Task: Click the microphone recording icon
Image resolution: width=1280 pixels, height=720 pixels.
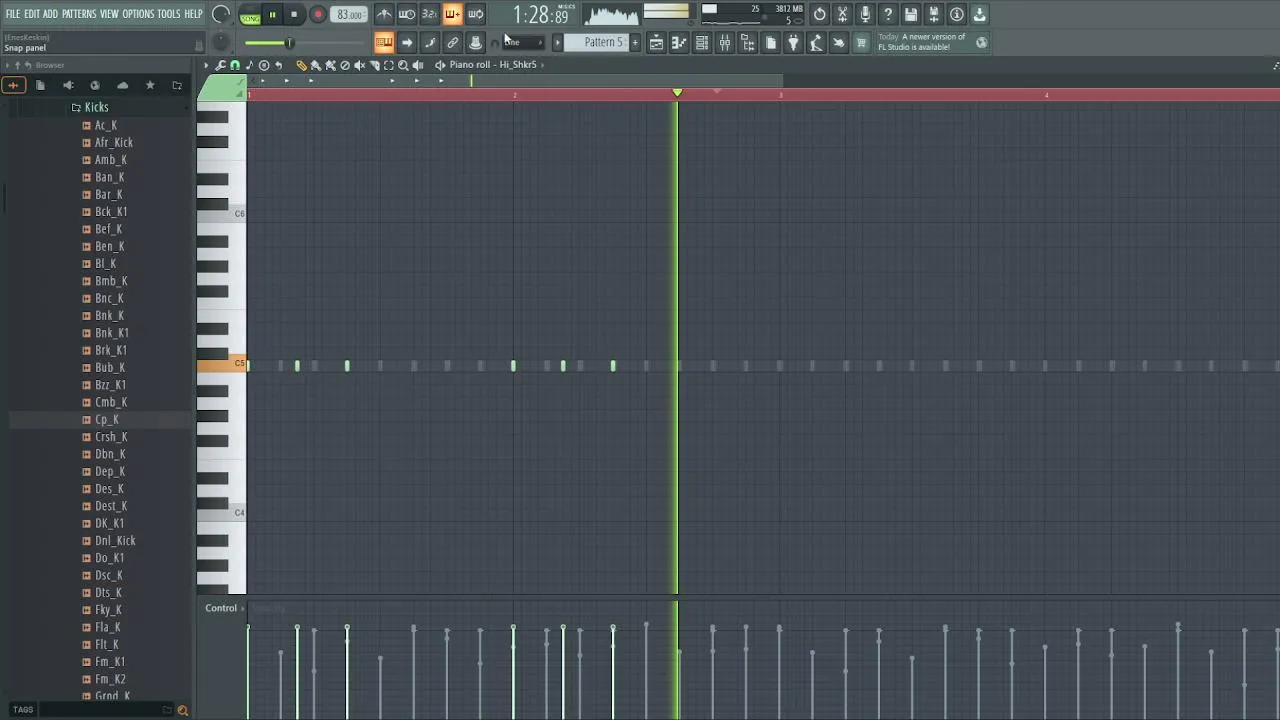Action: tap(865, 14)
